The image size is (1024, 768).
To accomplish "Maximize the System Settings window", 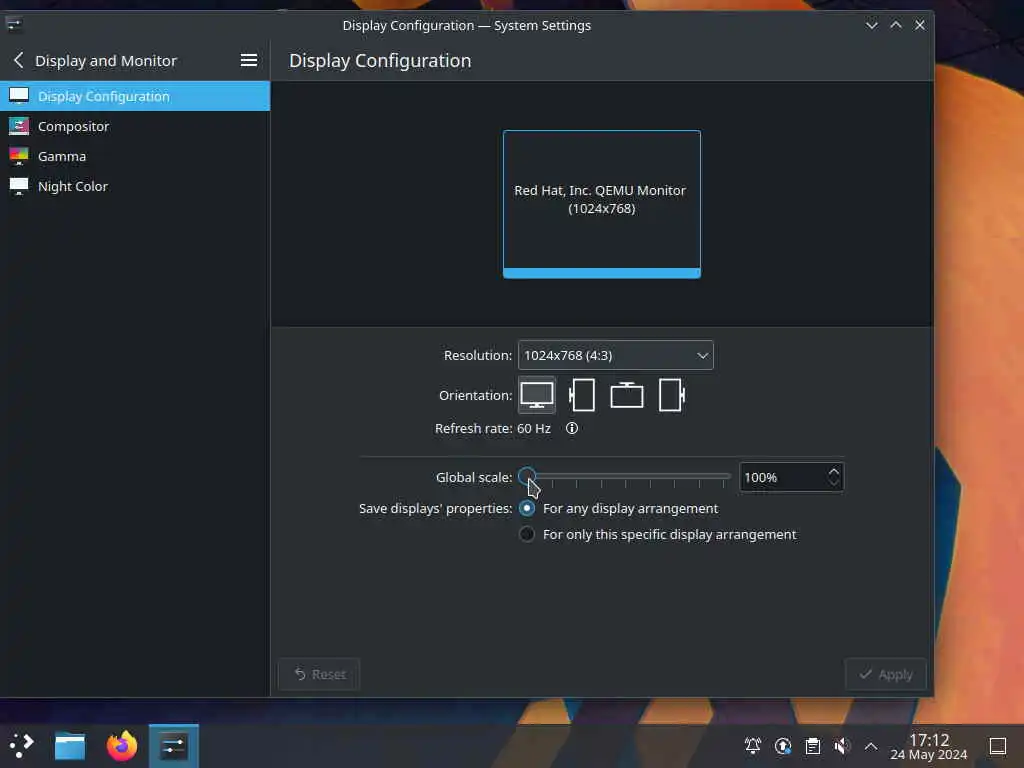I will [x=895, y=25].
